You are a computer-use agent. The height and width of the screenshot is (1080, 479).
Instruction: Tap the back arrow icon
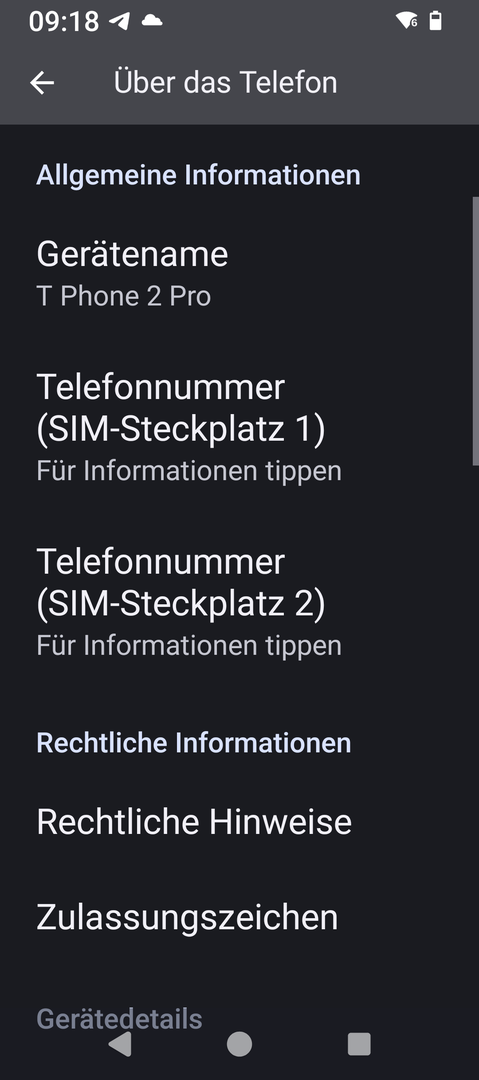tap(42, 83)
